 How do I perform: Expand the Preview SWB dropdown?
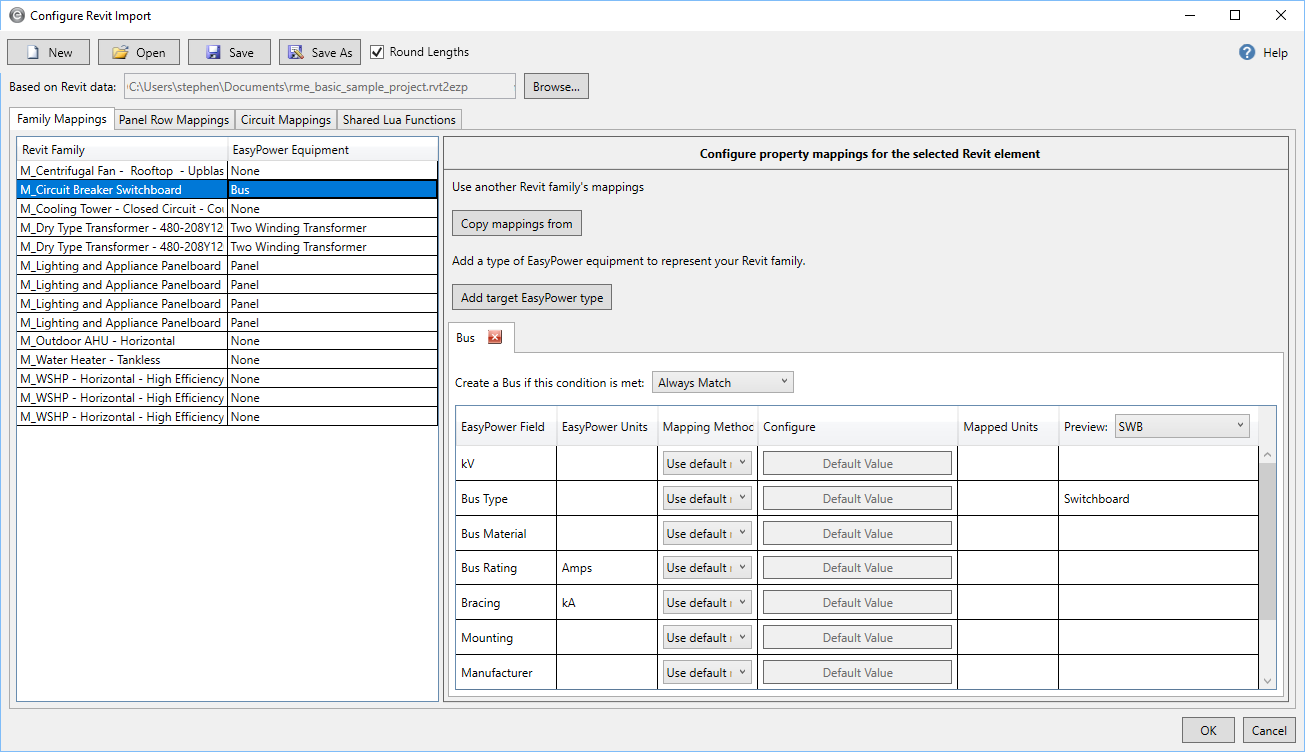click(1182, 427)
